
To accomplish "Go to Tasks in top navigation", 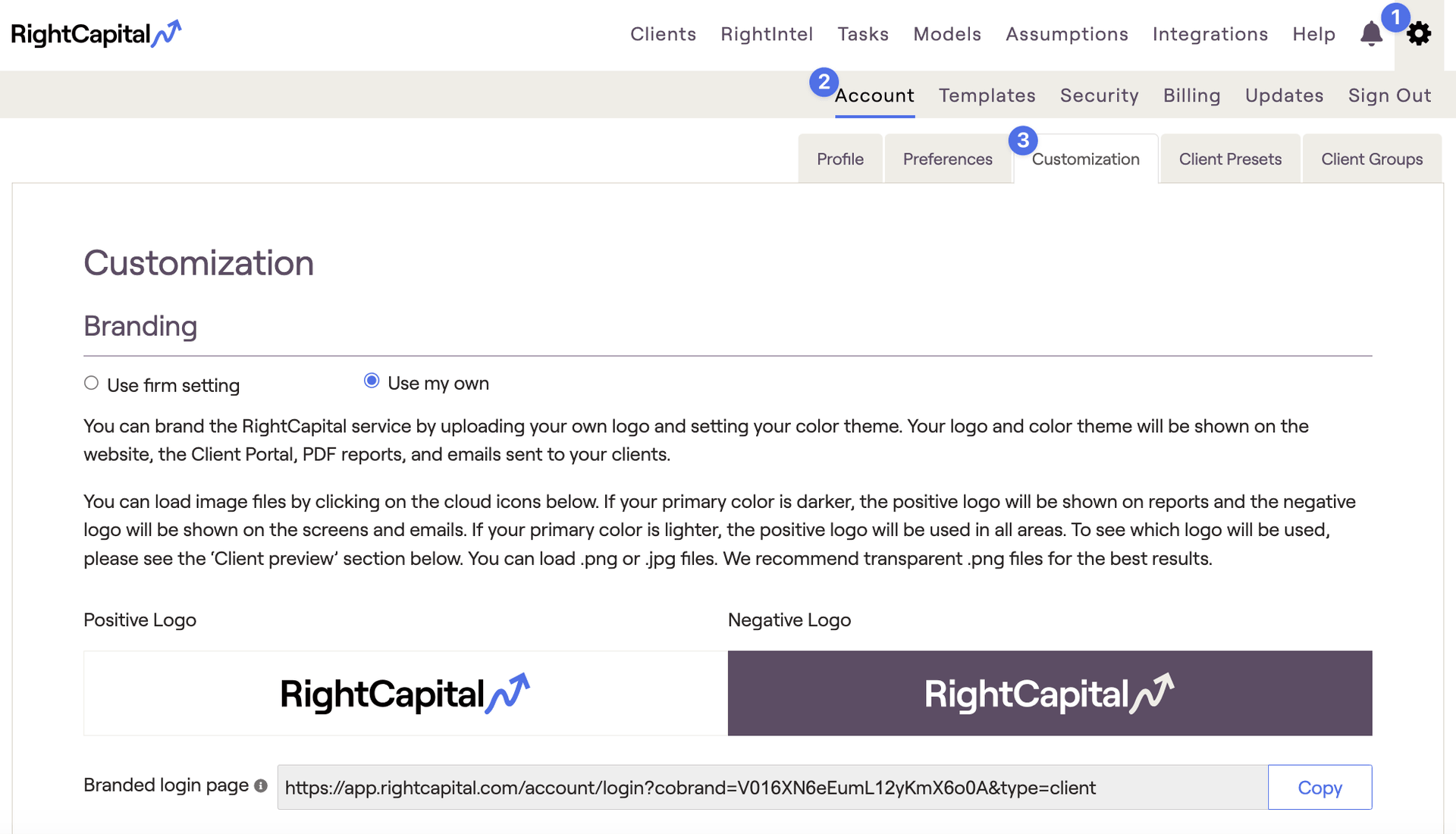I will point(863,34).
